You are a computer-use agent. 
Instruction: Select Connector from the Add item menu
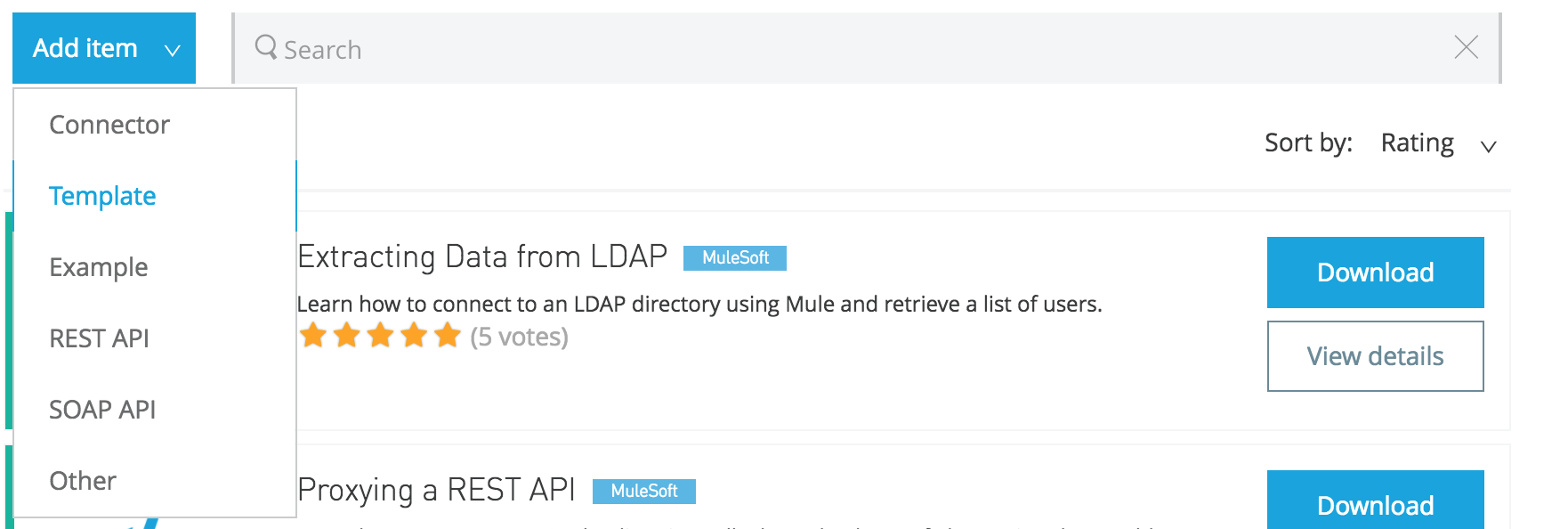point(109,125)
